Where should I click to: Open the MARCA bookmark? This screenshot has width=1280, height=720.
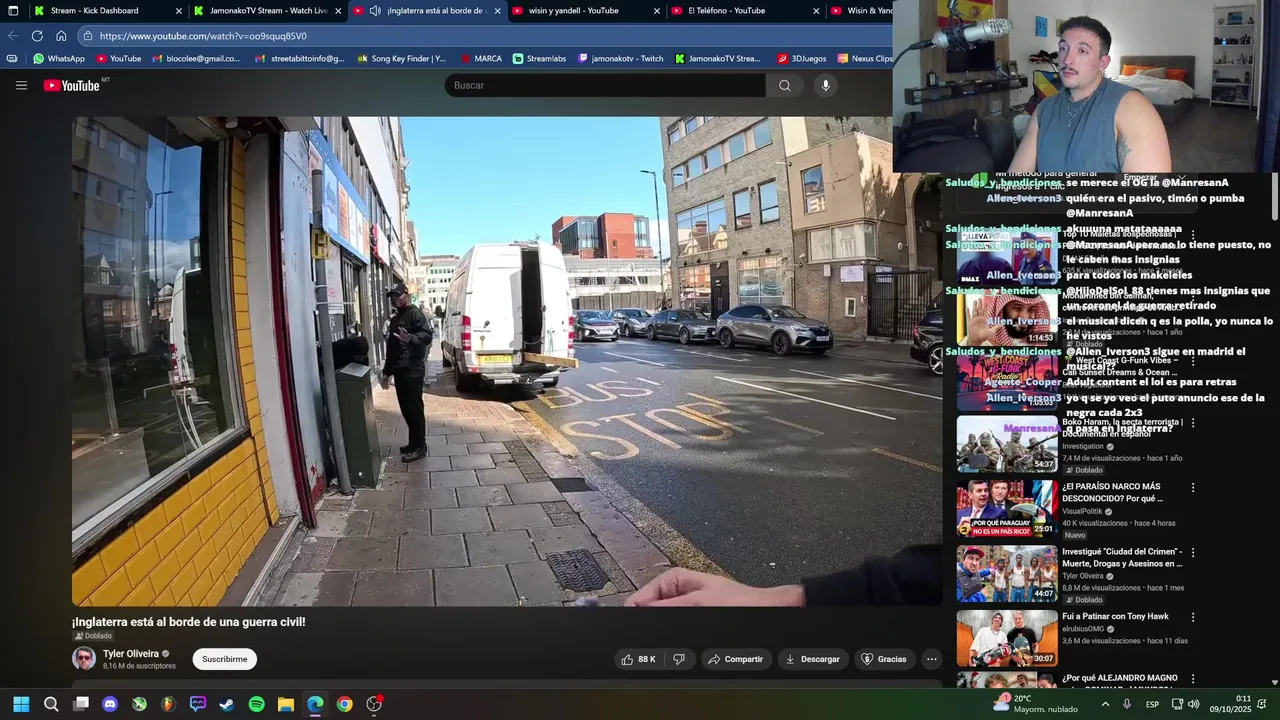tap(479, 59)
